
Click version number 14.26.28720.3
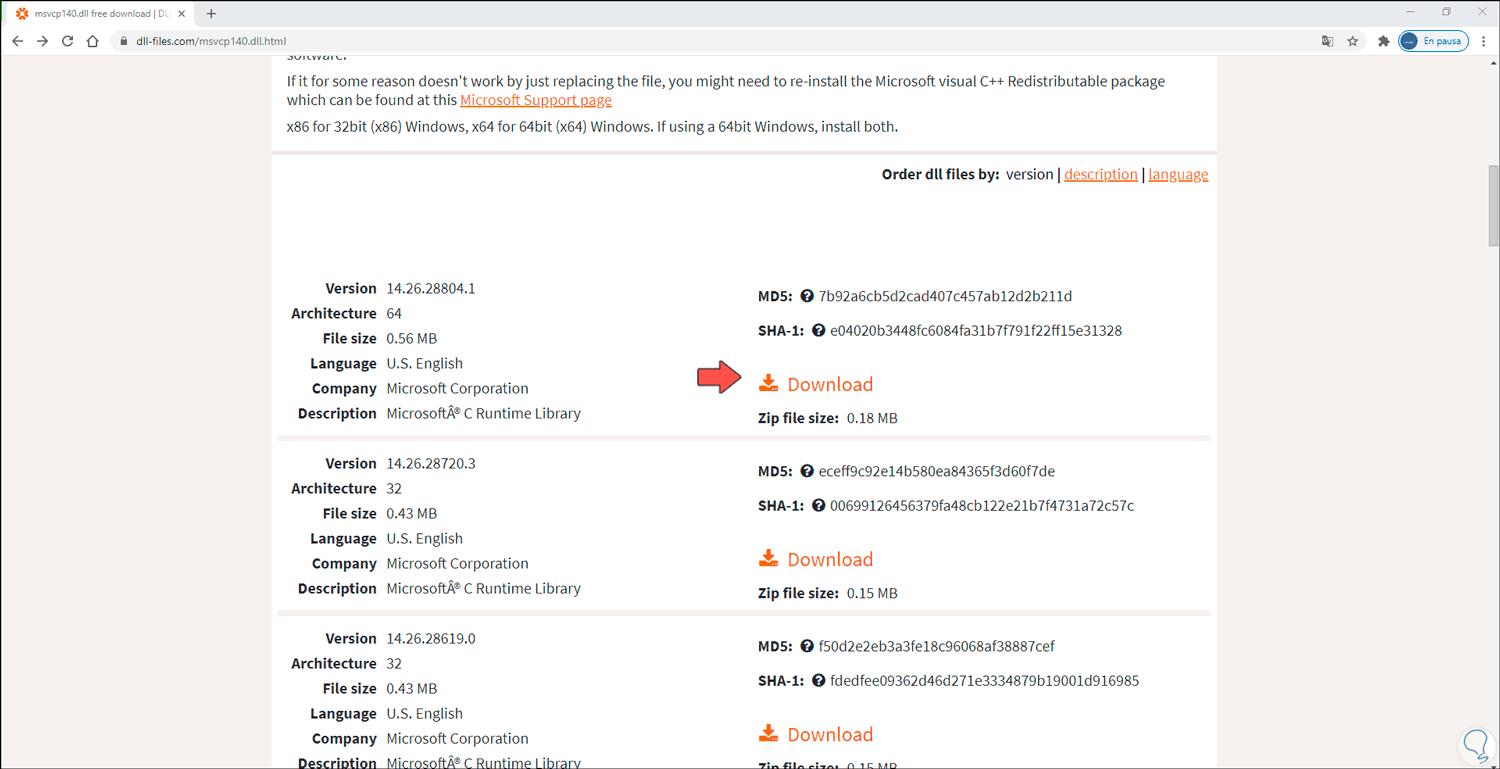[431, 463]
